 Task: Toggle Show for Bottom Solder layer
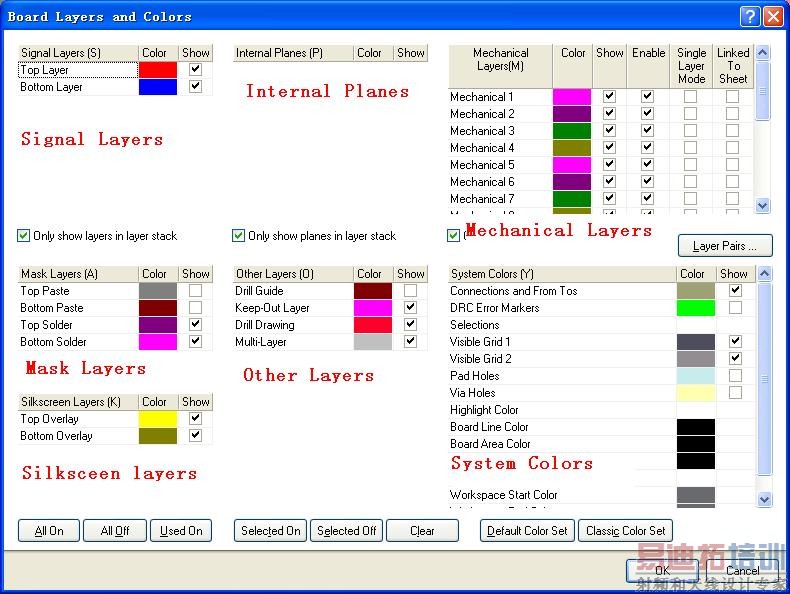tap(195, 341)
